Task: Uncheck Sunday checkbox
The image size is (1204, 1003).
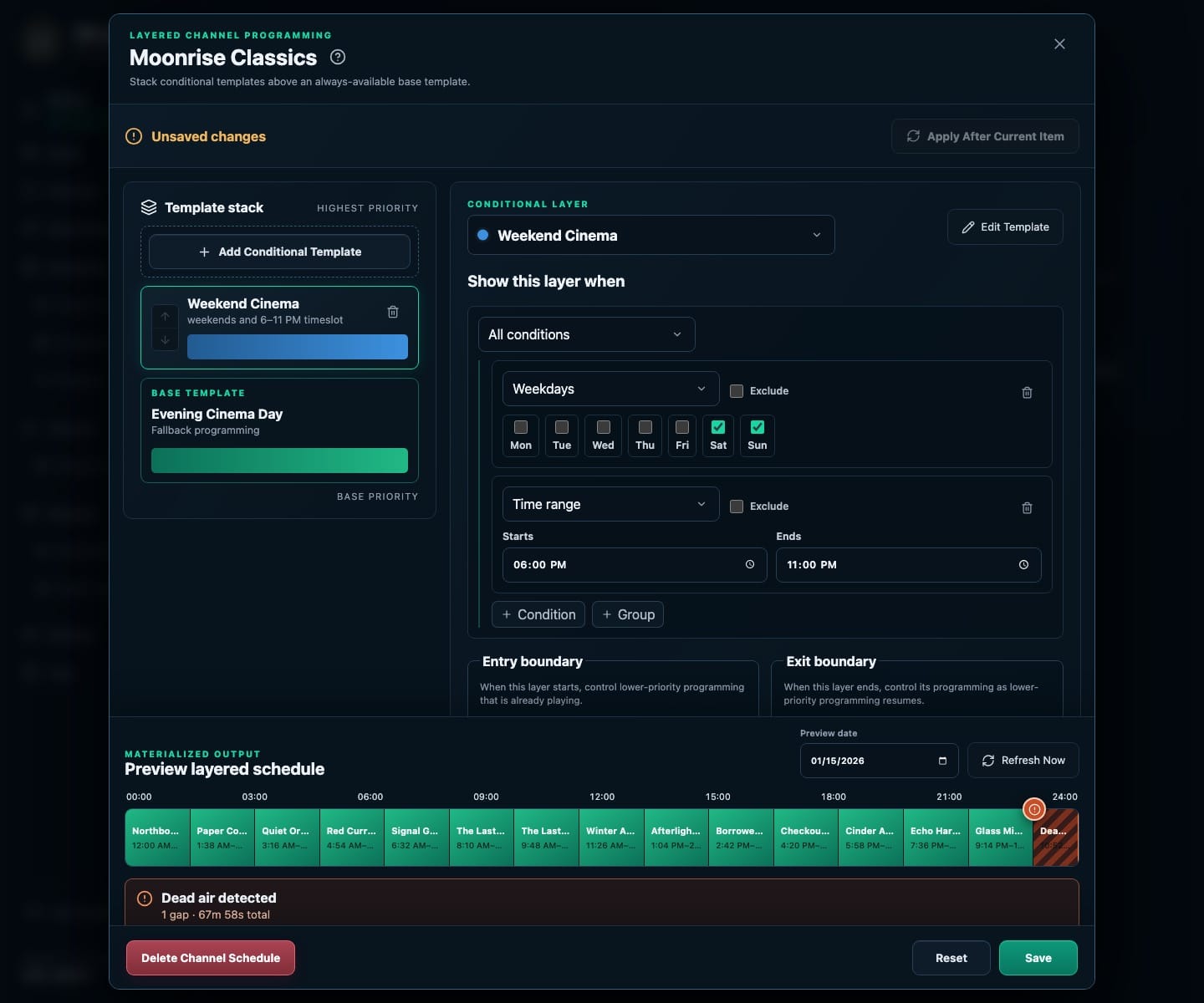Action: pyautogui.click(x=758, y=427)
